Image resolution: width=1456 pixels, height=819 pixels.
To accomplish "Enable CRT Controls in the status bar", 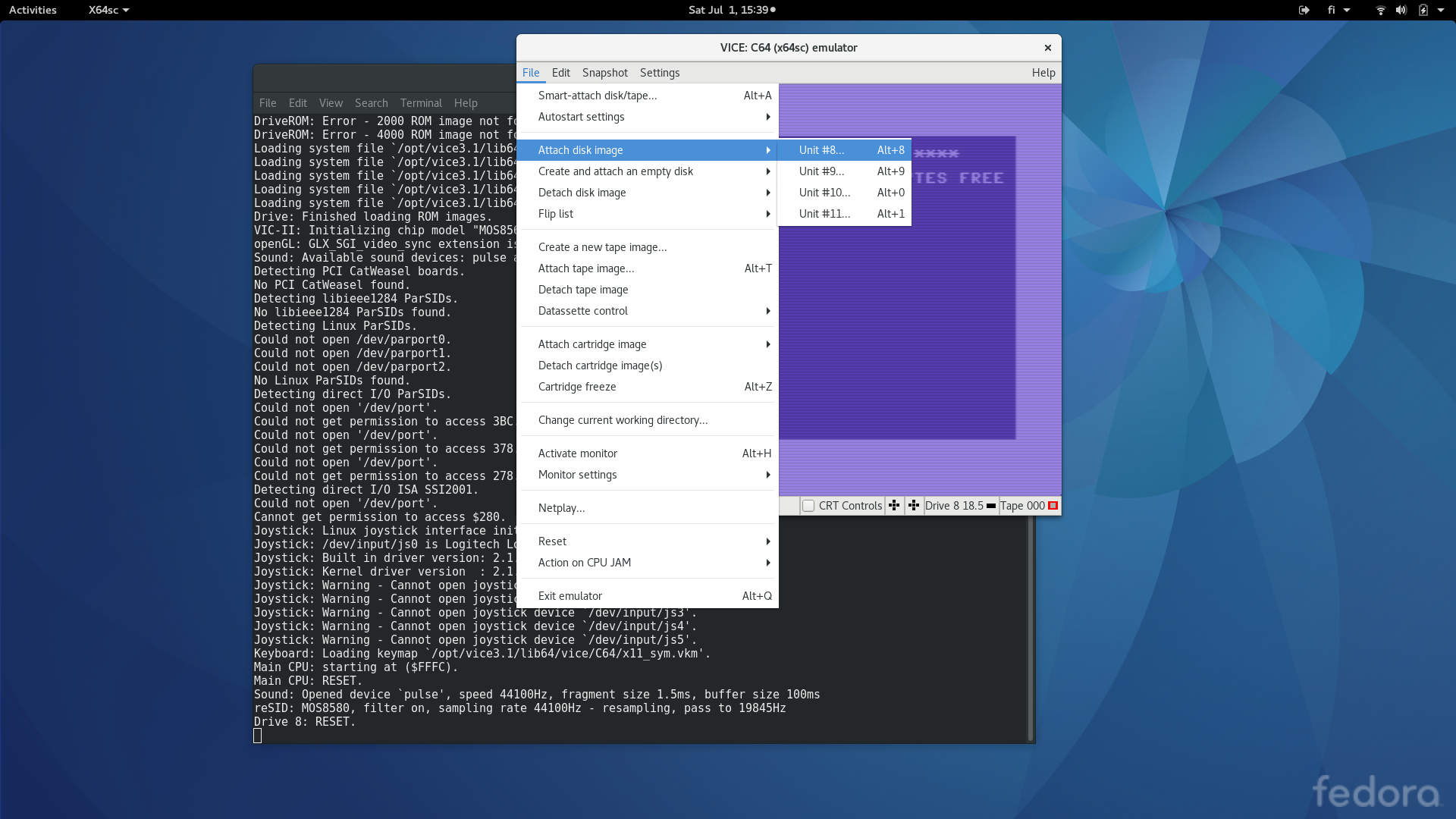I will point(808,505).
